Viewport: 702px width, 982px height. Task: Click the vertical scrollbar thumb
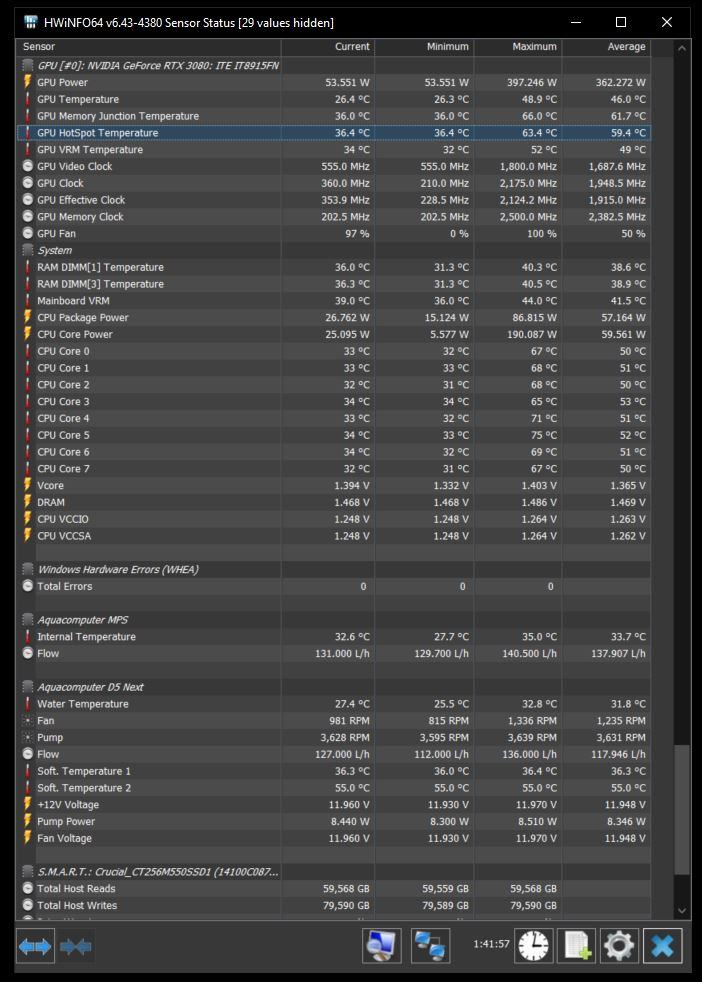682,809
